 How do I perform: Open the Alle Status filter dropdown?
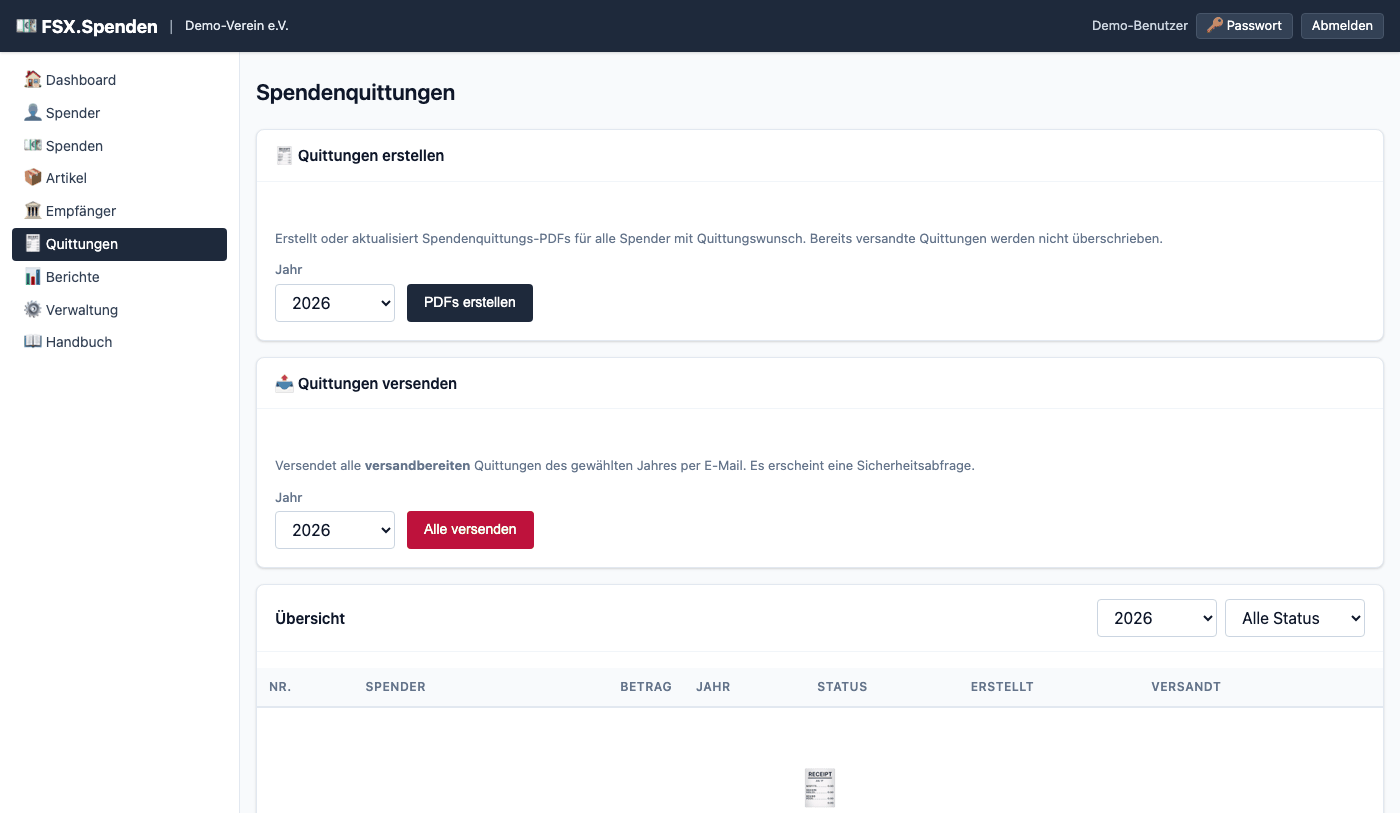click(1295, 618)
